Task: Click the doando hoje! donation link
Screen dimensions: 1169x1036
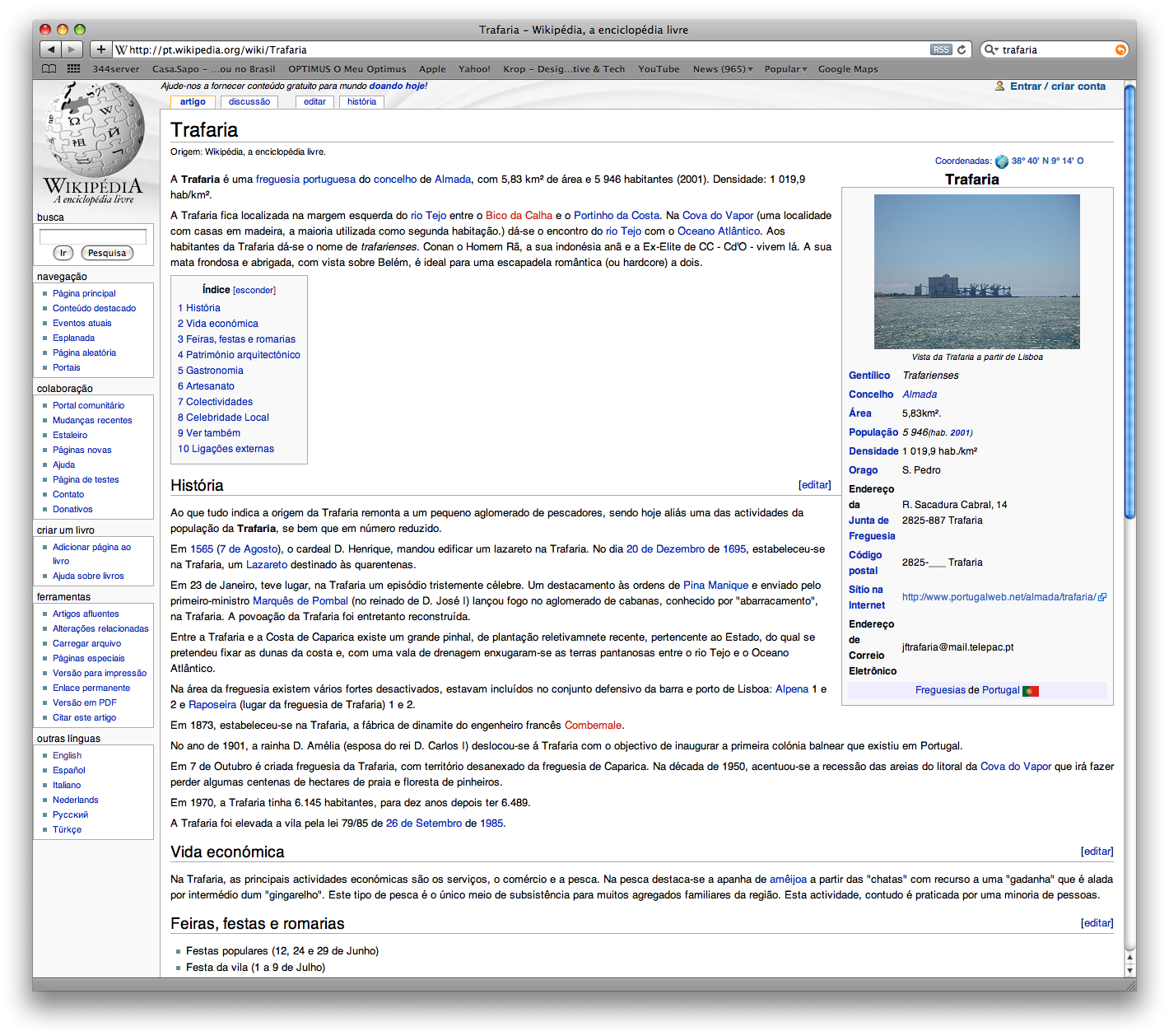Action: pos(398,86)
